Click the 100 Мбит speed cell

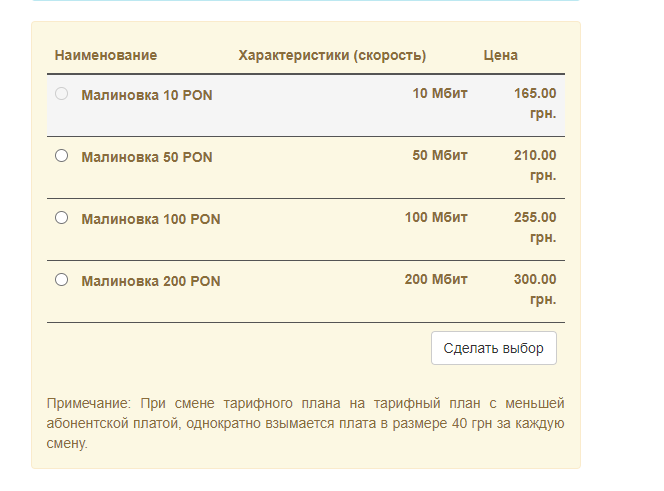click(436, 218)
